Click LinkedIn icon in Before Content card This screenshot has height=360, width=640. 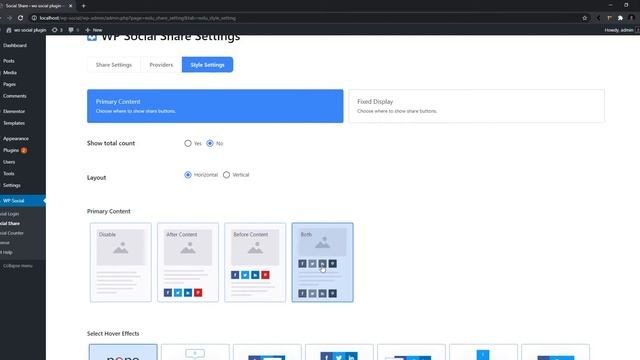coord(255,275)
